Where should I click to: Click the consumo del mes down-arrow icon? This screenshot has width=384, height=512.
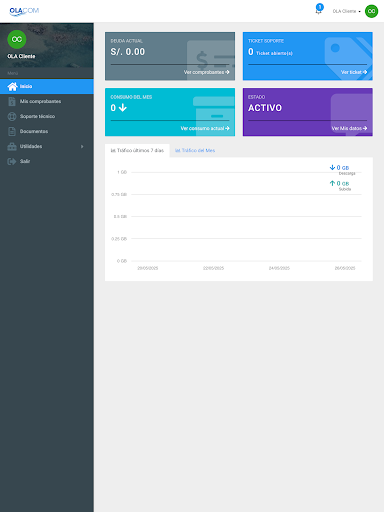[123, 108]
